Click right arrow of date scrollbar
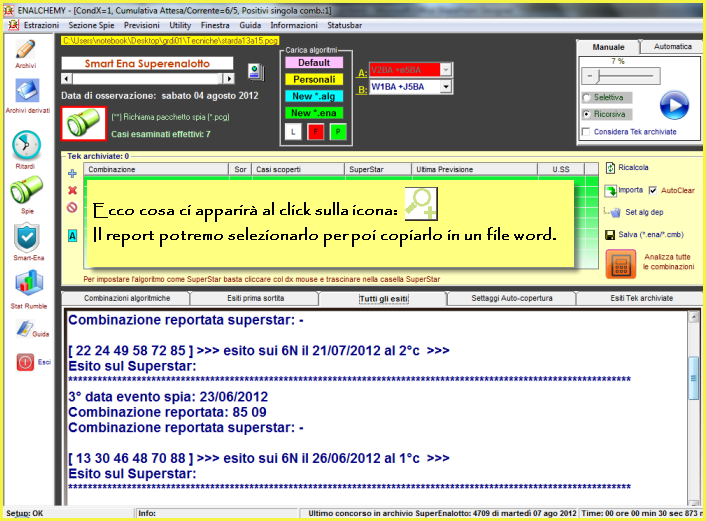Image resolution: width=706 pixels, height=521 pixels. [x=229, y=79]
